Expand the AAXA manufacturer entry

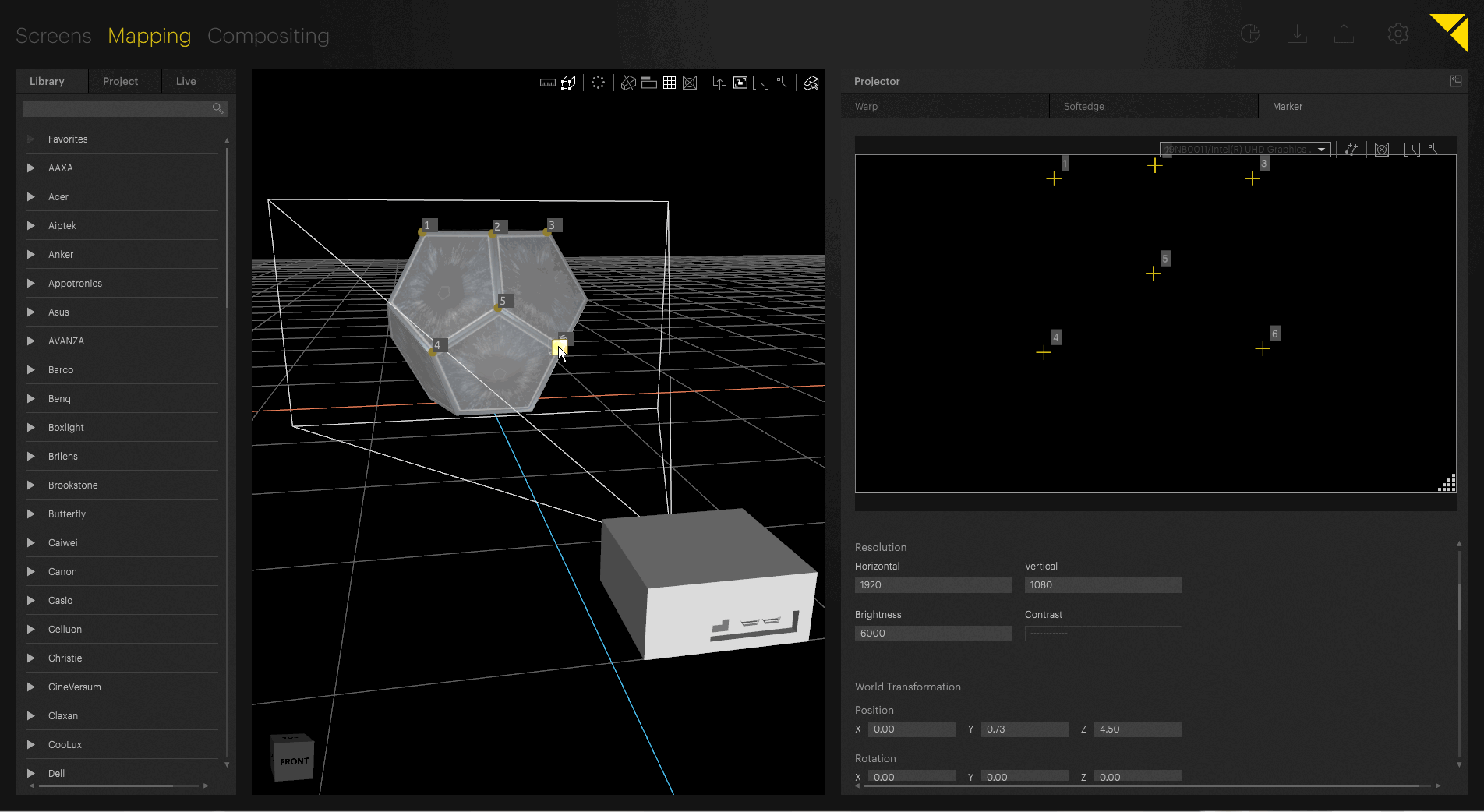pos(31,168)
